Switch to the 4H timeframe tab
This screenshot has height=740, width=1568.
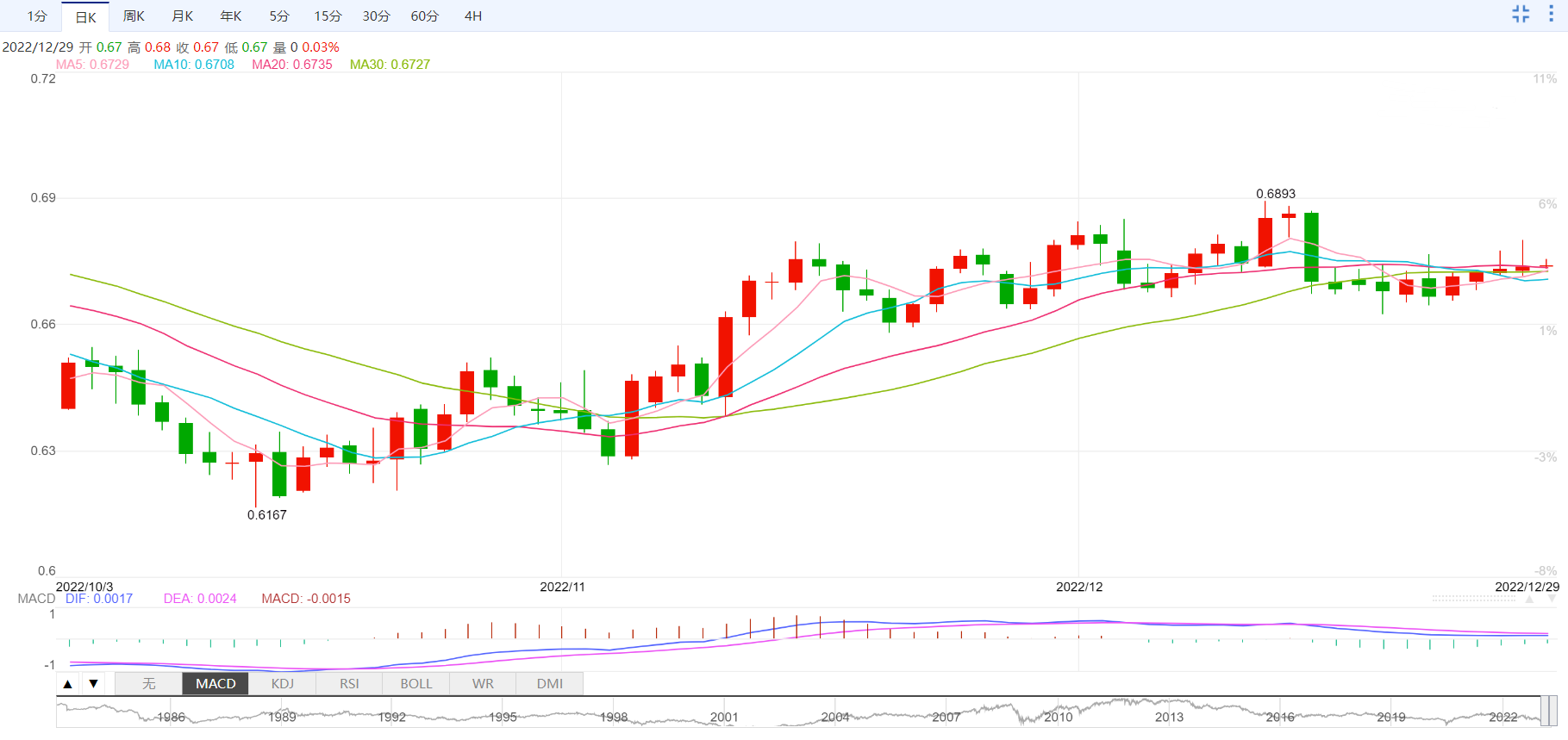[473, 16]
